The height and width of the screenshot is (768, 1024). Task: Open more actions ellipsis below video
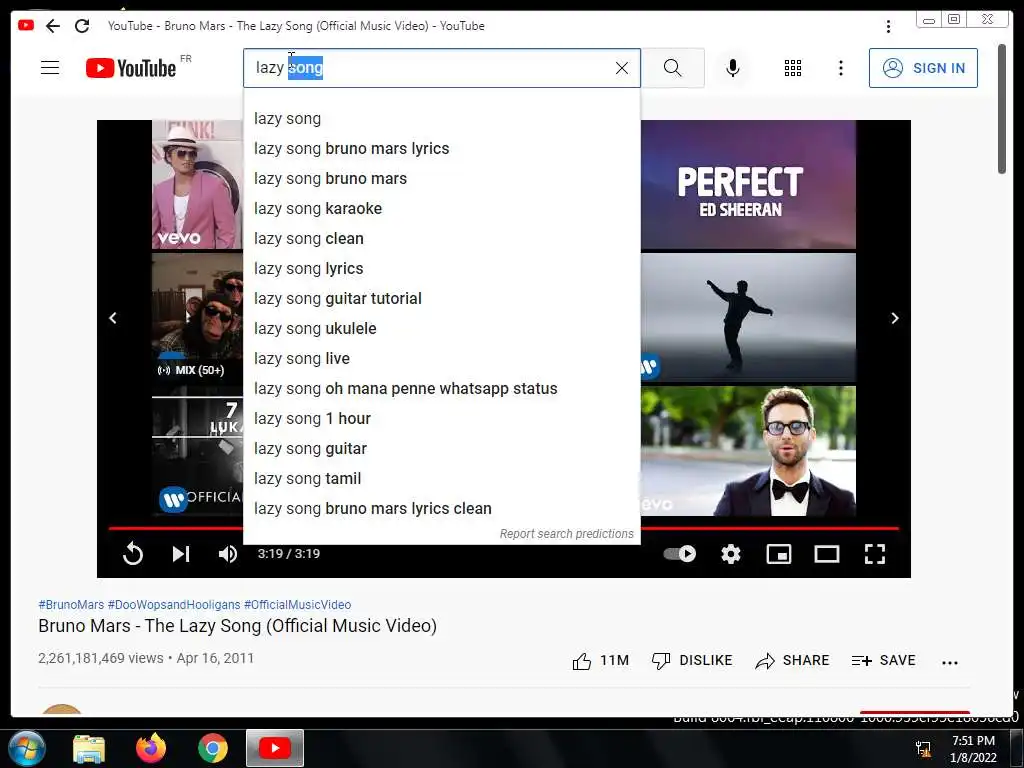950,662
